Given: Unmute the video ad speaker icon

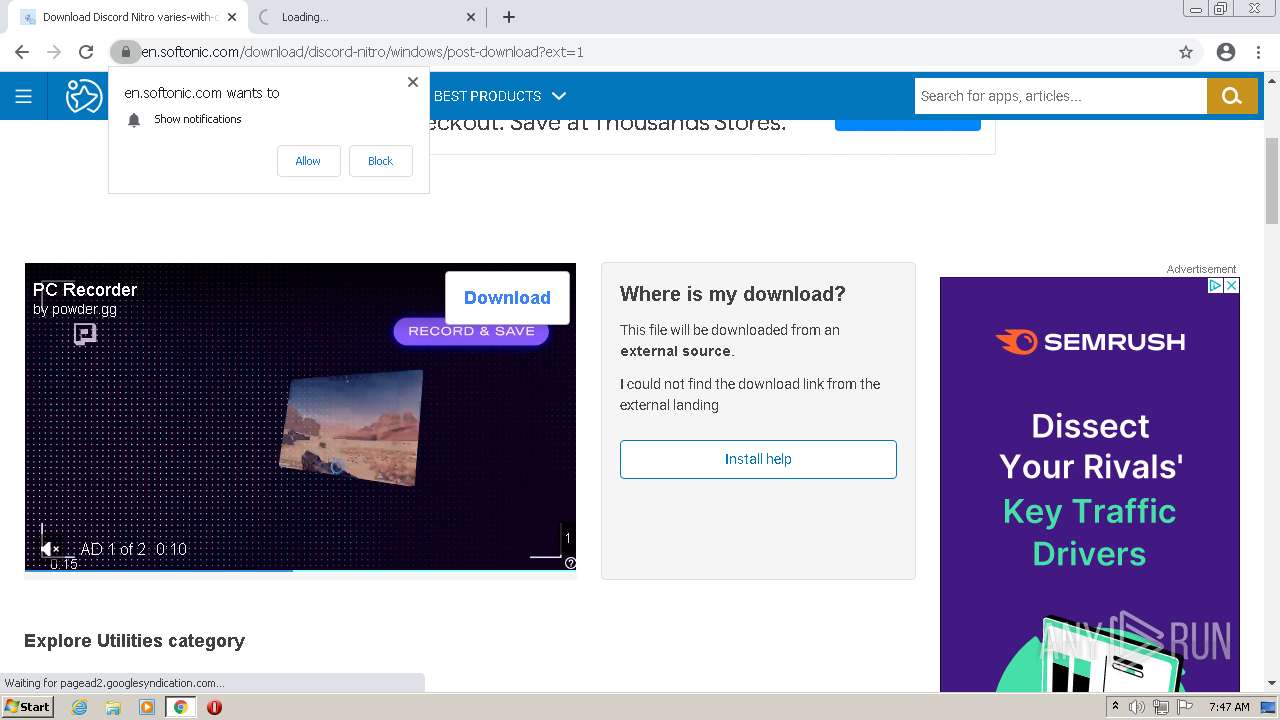Looking at the screenshot, I should [x=50, y=549].
